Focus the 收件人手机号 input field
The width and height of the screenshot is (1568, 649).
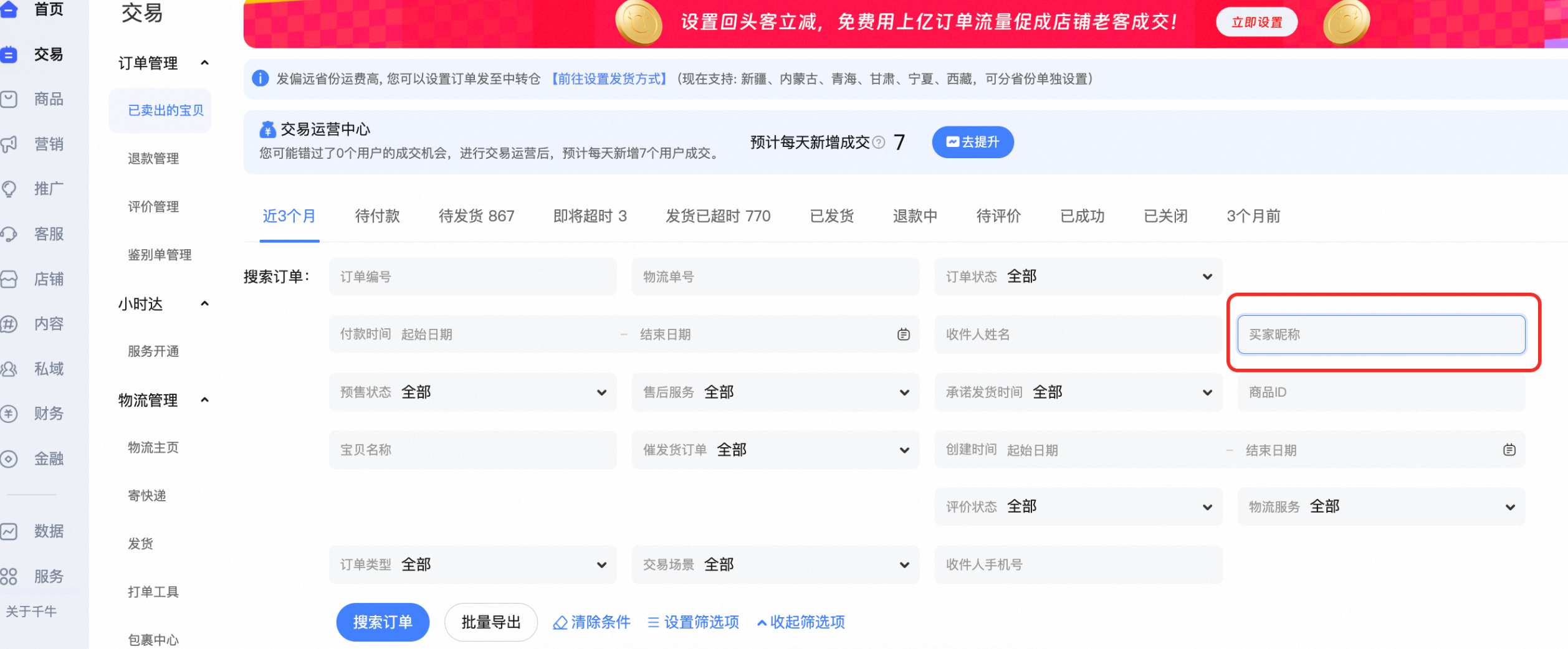point(1078,565)
